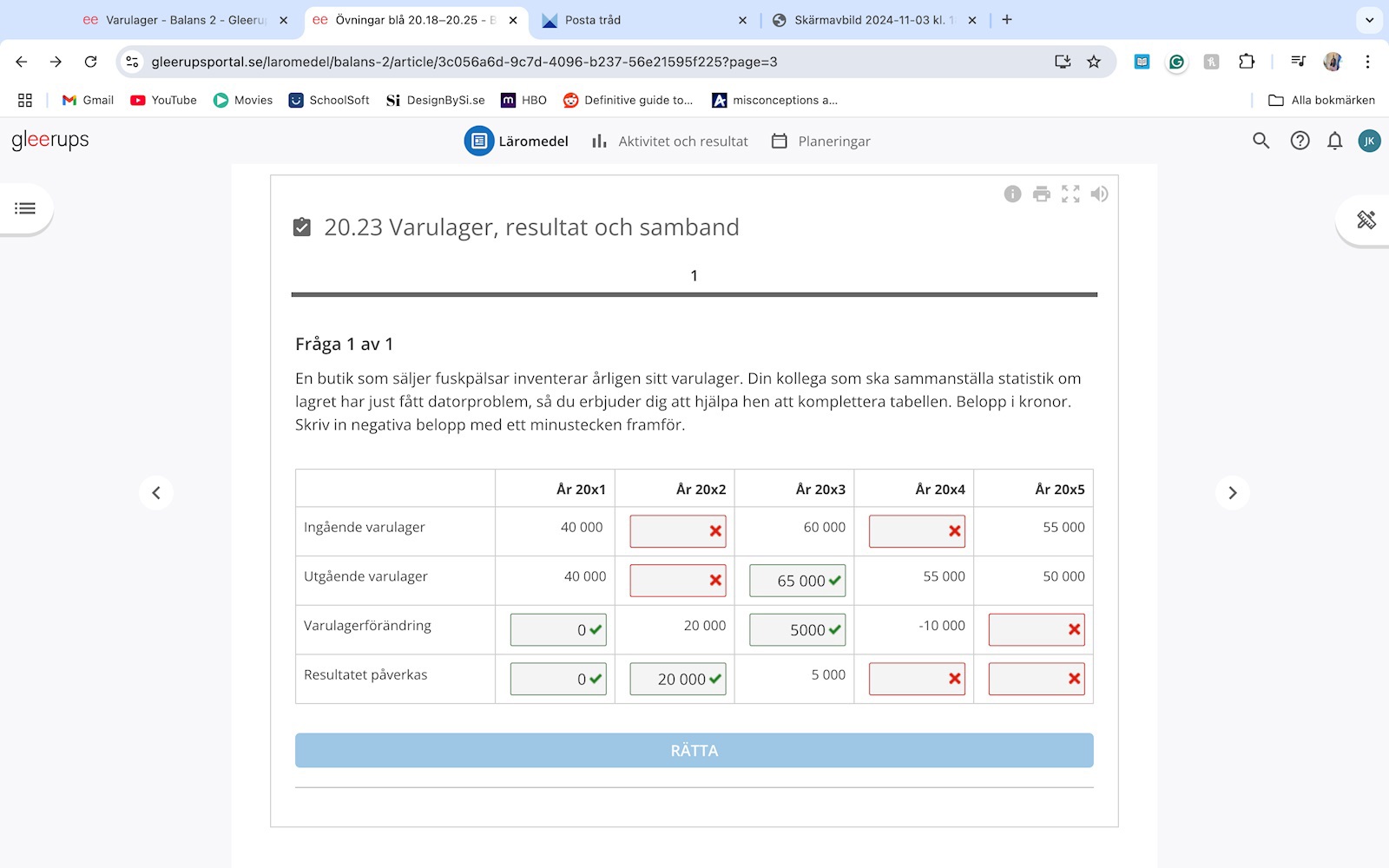Expand exercise to fullscreen view
This screenshot has height=868, width=1389.
click(x=1070, y=194)
